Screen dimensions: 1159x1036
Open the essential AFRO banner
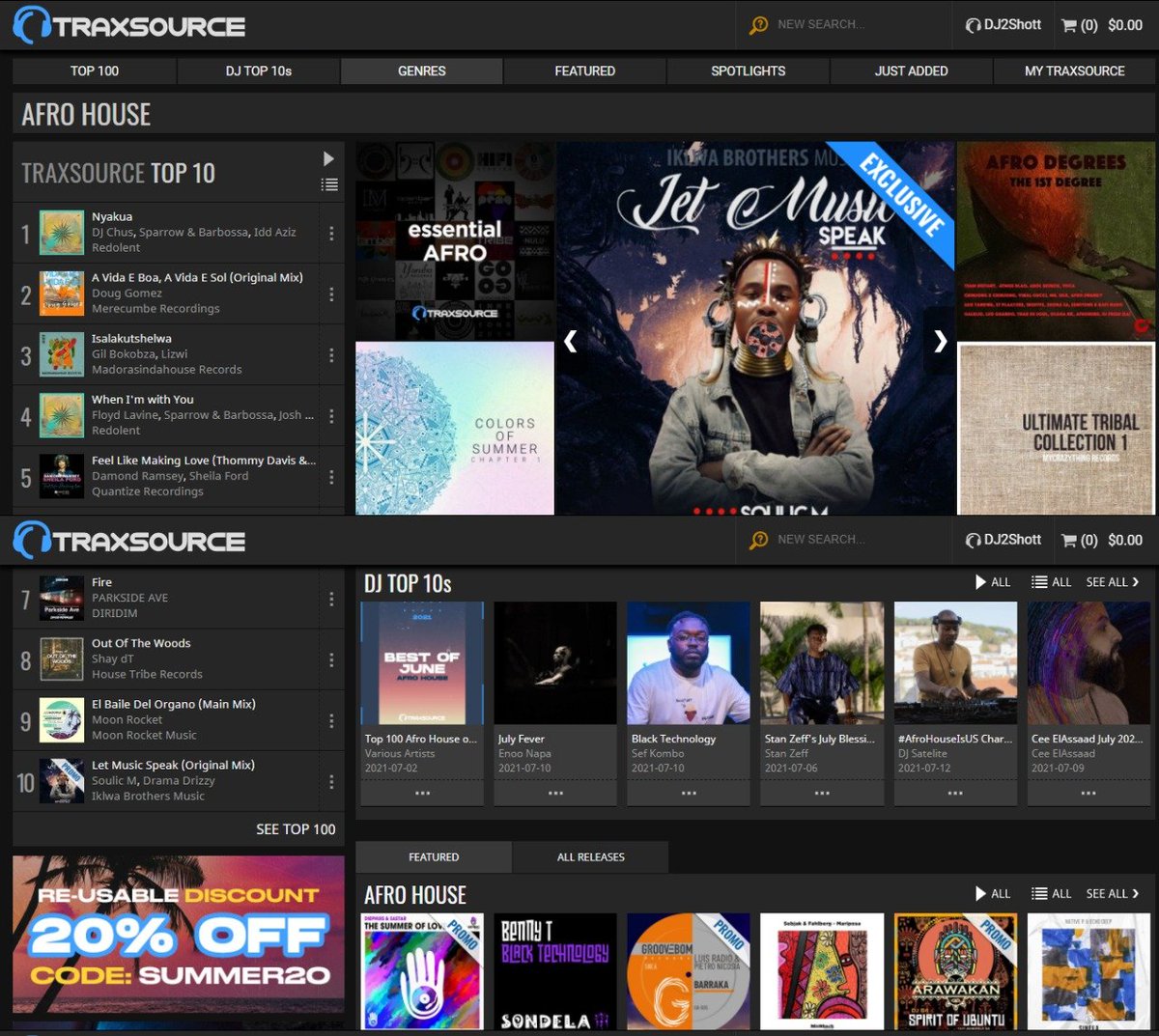coord(455,240)
